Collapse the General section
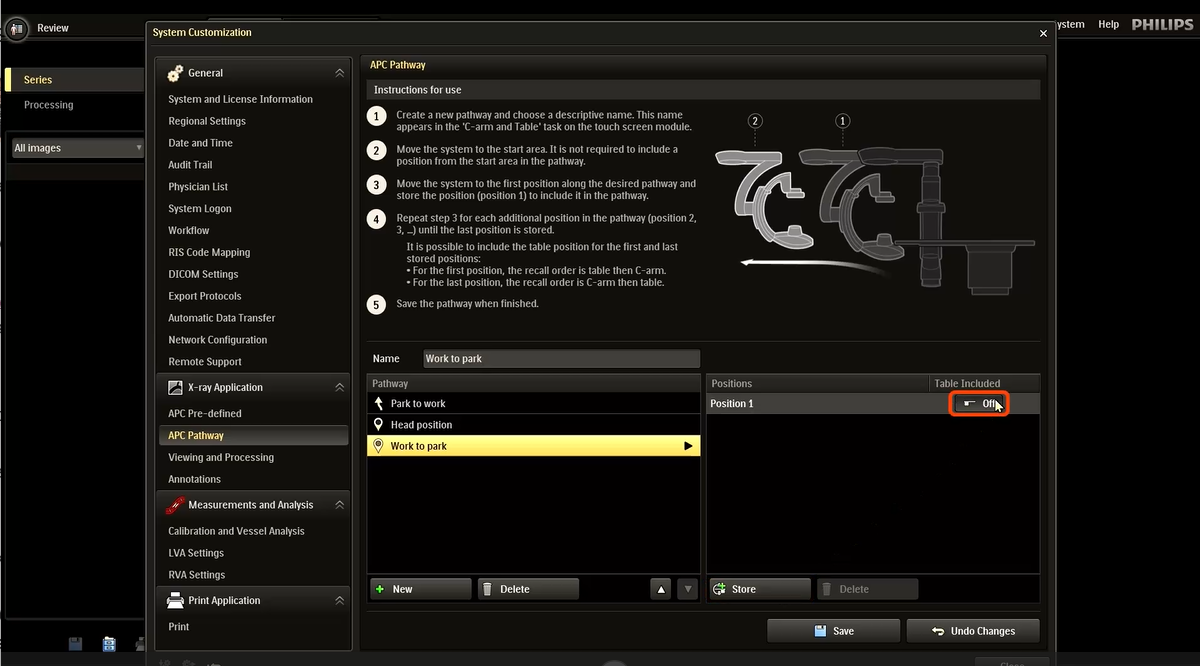Viewport: 1200px width, 666px height. 340,73
